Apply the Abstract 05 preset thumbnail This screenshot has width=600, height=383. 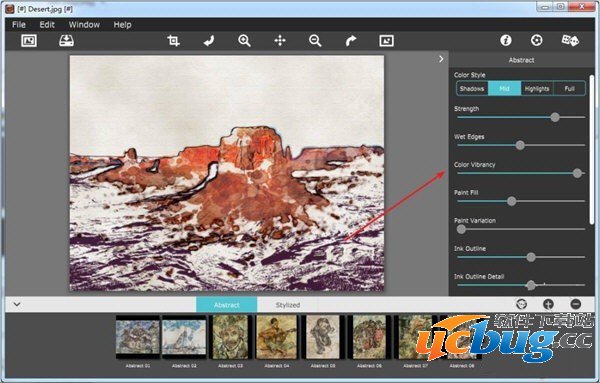pos(323,337)
